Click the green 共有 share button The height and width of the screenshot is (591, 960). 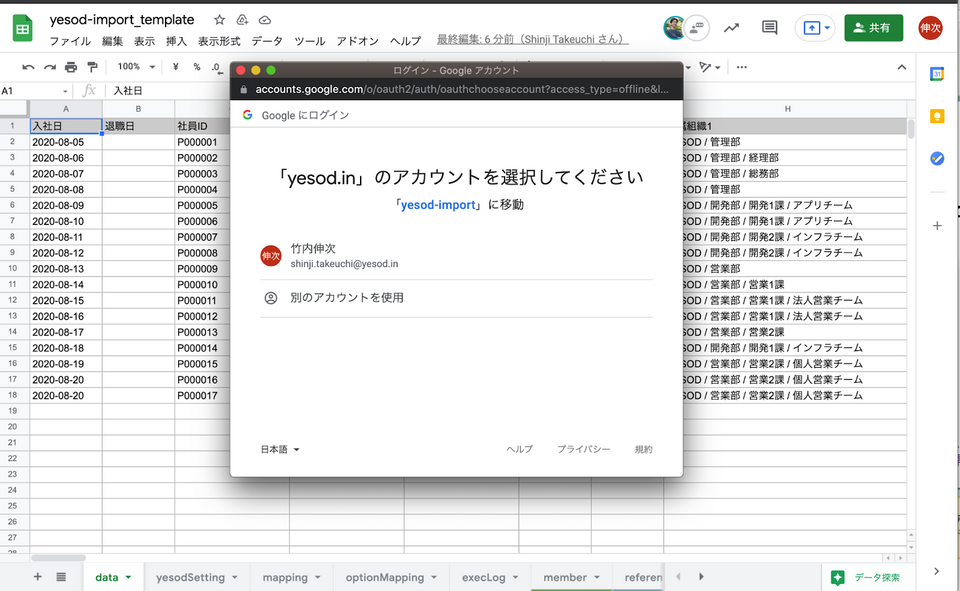(873, 28)
